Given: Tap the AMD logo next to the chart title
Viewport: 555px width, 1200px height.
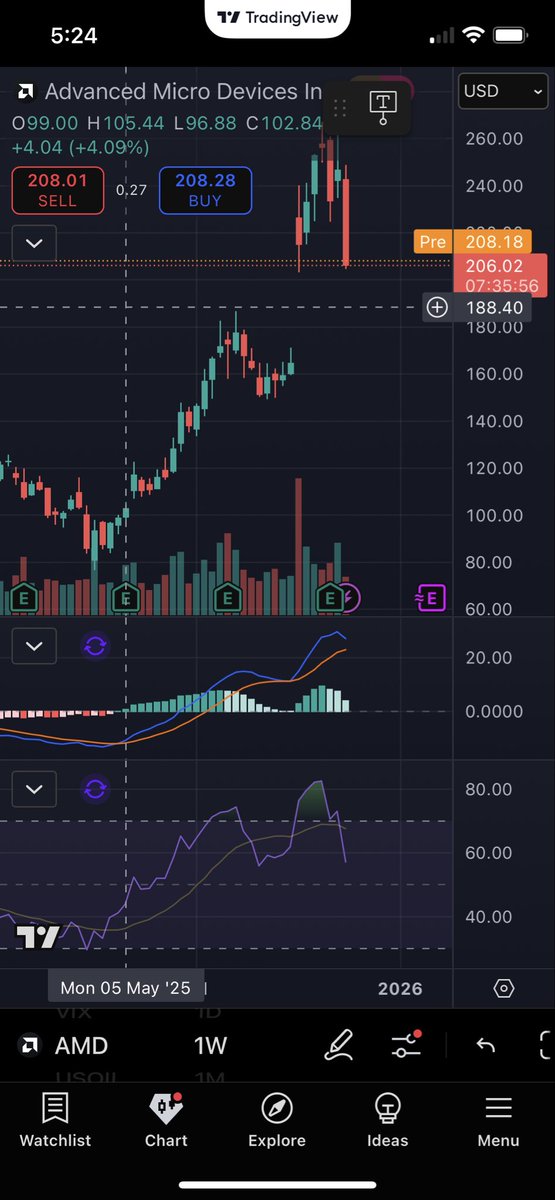Looking at the screenshot, I should point(26,92).
